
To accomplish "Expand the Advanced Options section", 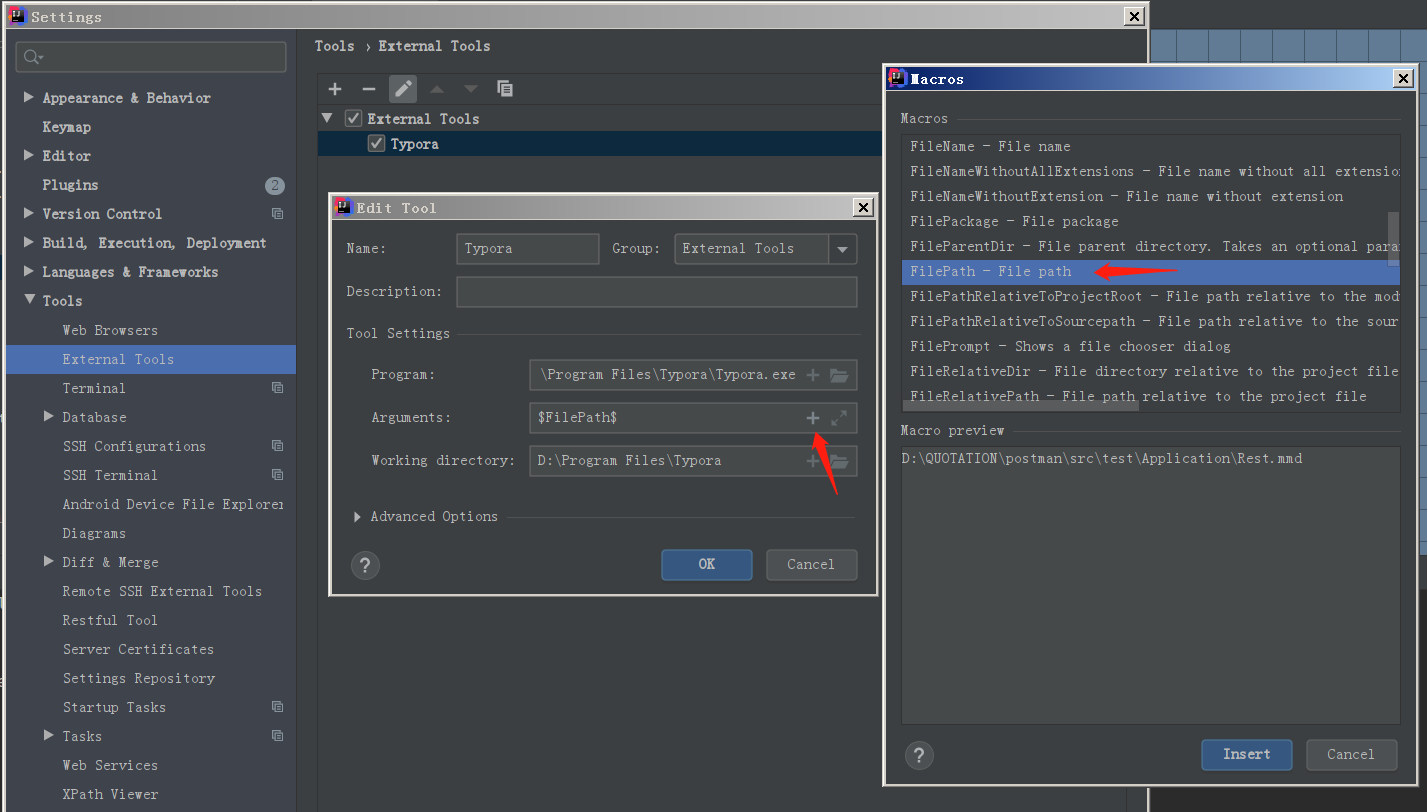I will pyautogui.click(x=357, y=516).
